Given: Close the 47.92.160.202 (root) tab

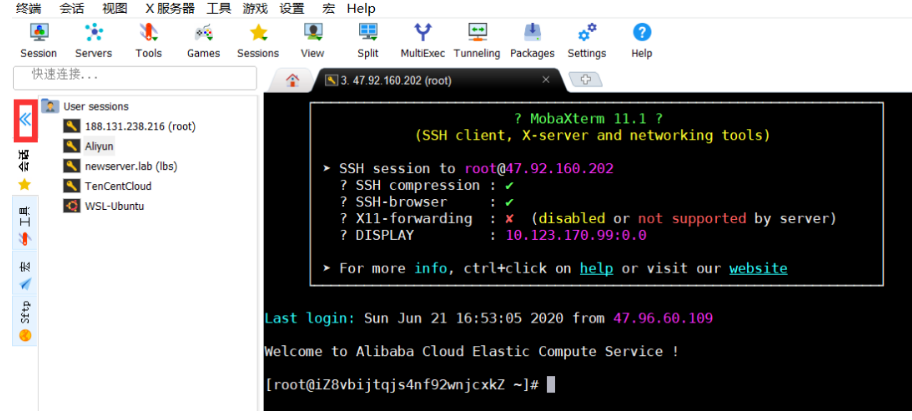Looking at the screenshot, I should tap(546, 80).
